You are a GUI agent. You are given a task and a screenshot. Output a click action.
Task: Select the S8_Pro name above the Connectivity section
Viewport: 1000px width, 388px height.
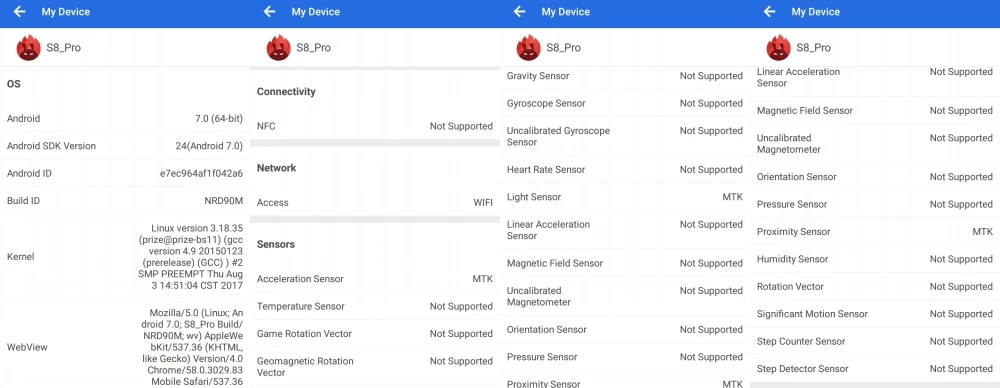coord(314,48)
